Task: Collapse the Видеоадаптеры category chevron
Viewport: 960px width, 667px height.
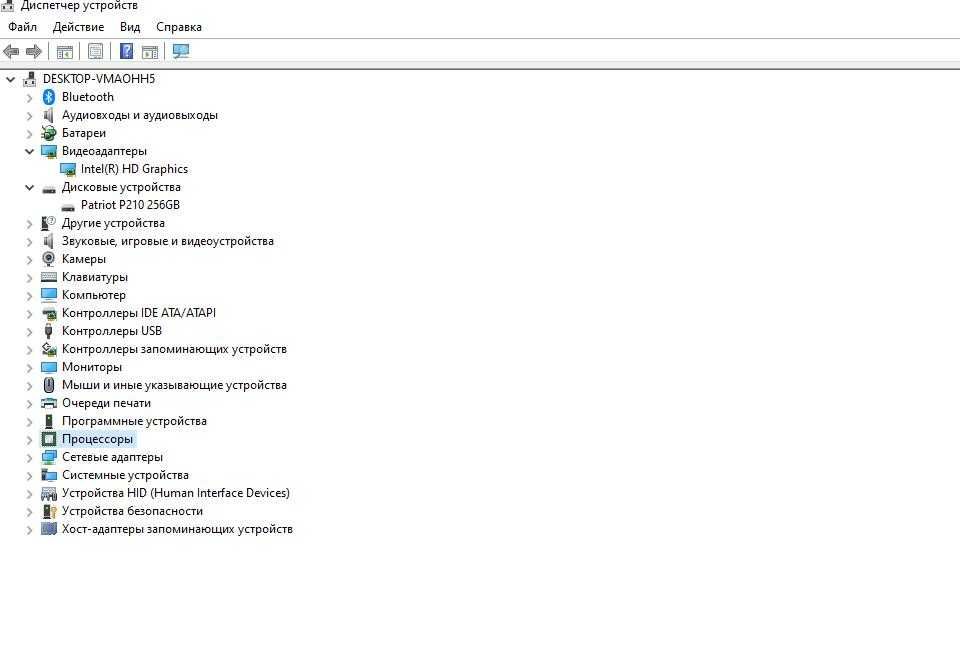Action: coord(29,151)
